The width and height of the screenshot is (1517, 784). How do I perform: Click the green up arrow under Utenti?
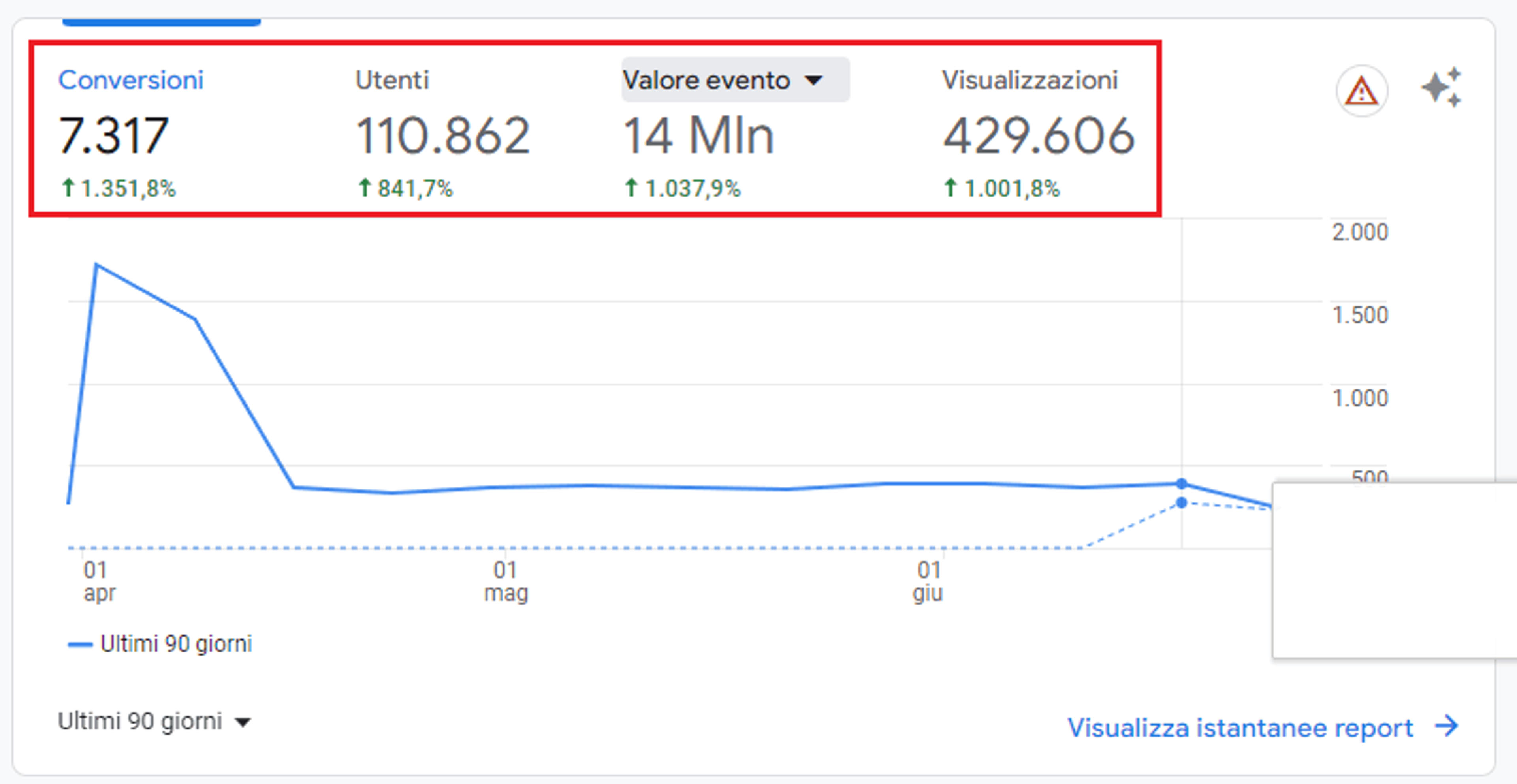pos(365,188)
